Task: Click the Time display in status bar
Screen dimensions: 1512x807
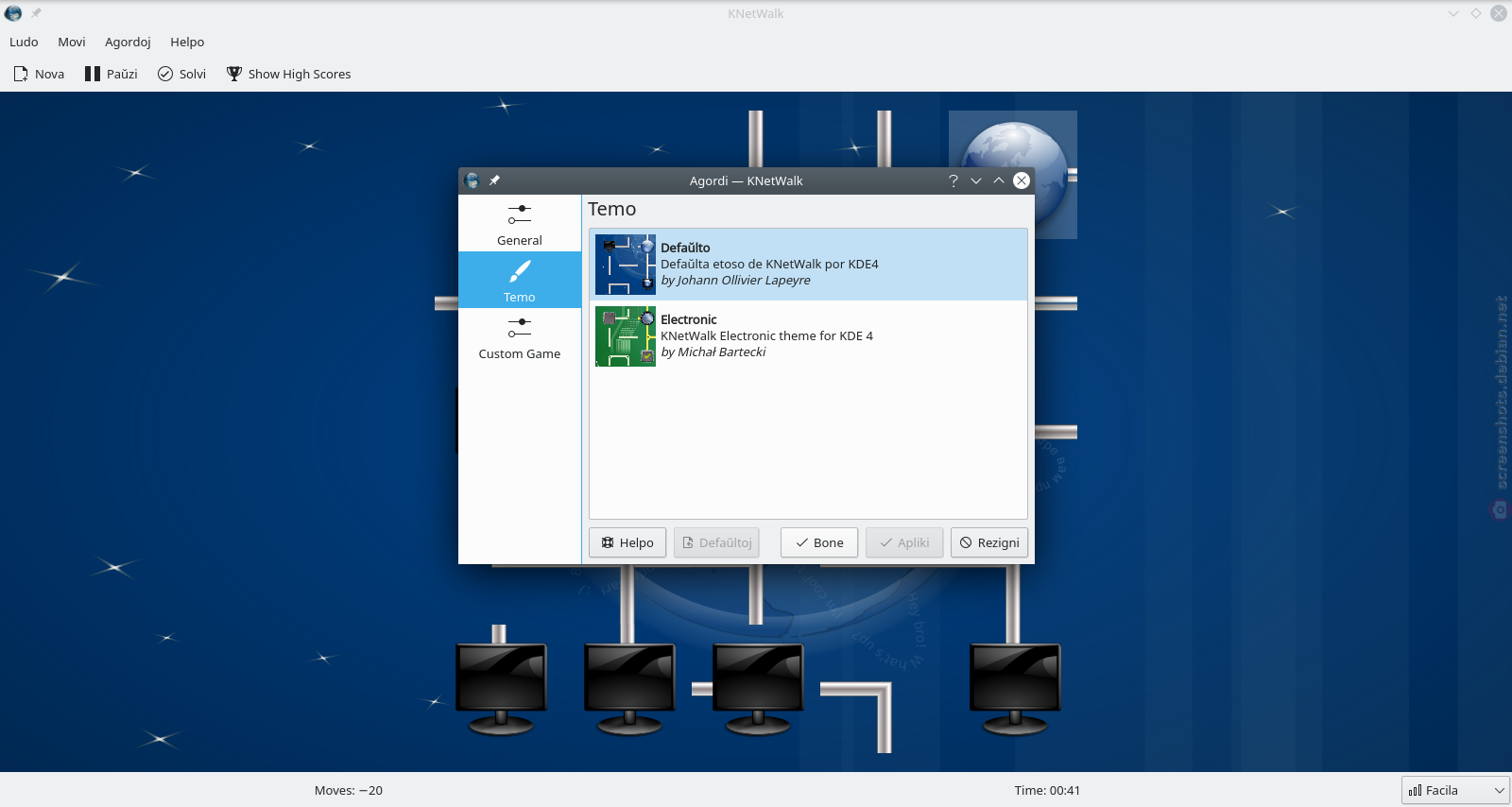Action: pyautogui.click(x=1047, y=790)
